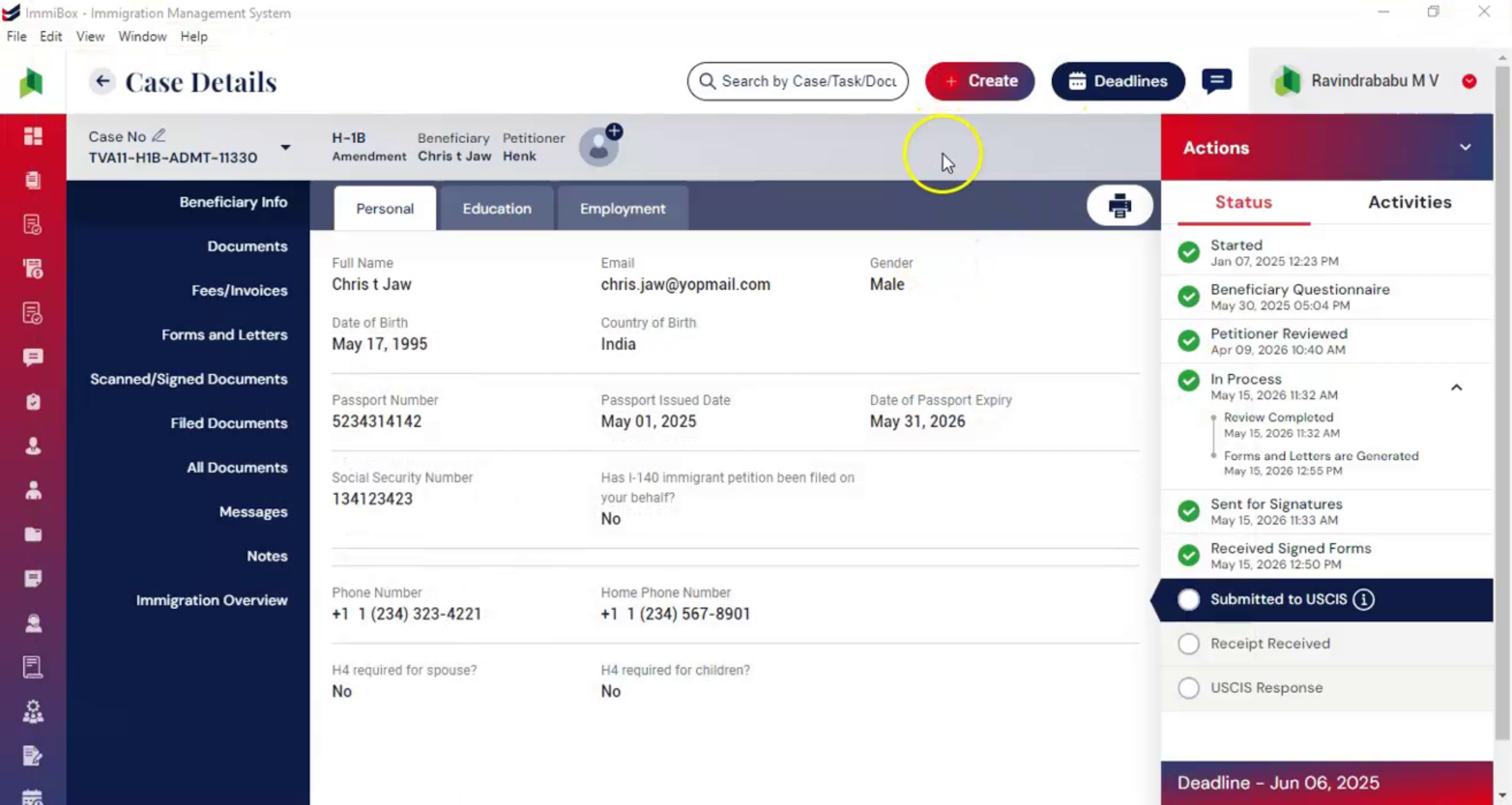
Task: Click the pencil icon next to Case No
Action: [159, 135]
